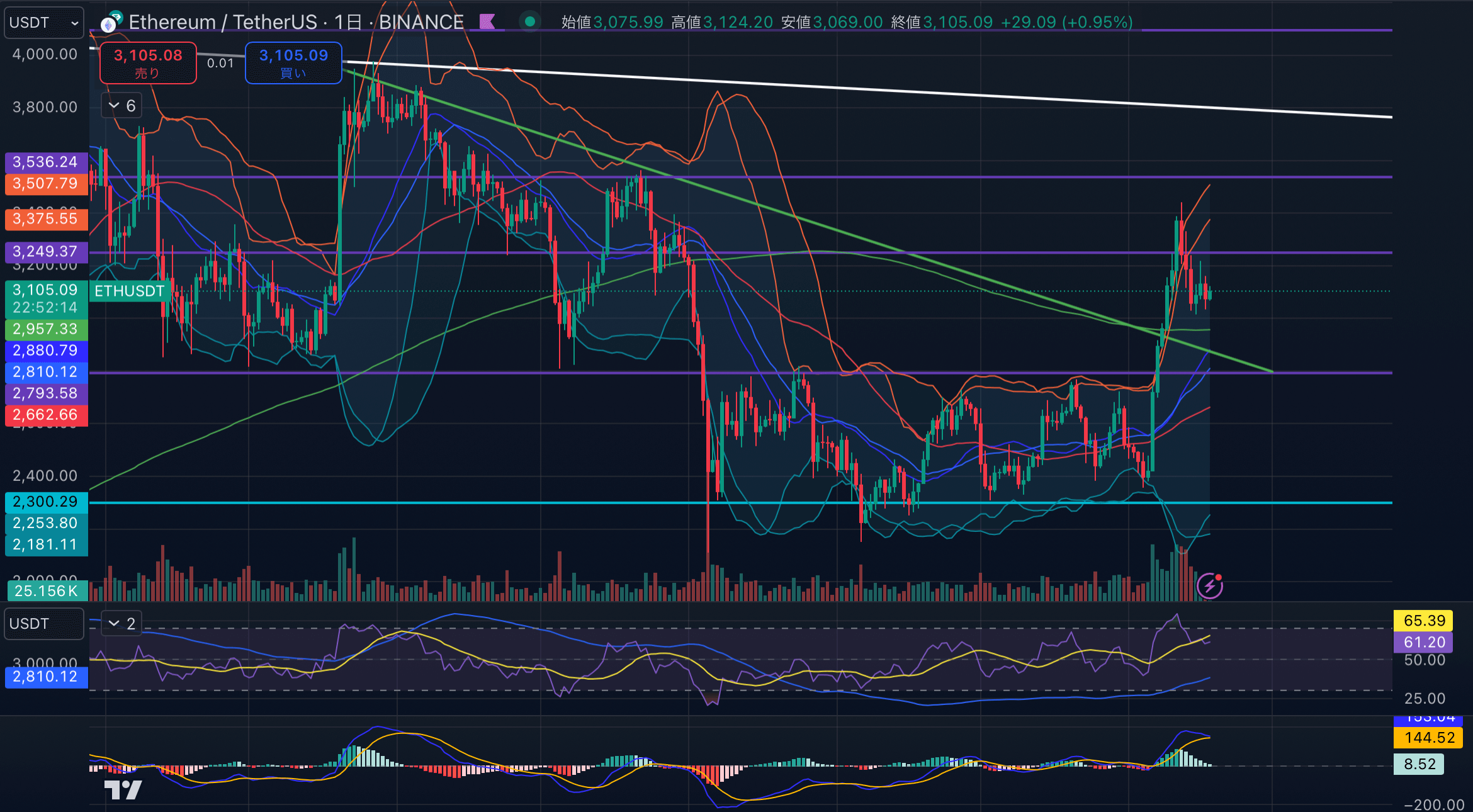
Task: Select the 2,300.29 cyan price label
Action: 46,501
